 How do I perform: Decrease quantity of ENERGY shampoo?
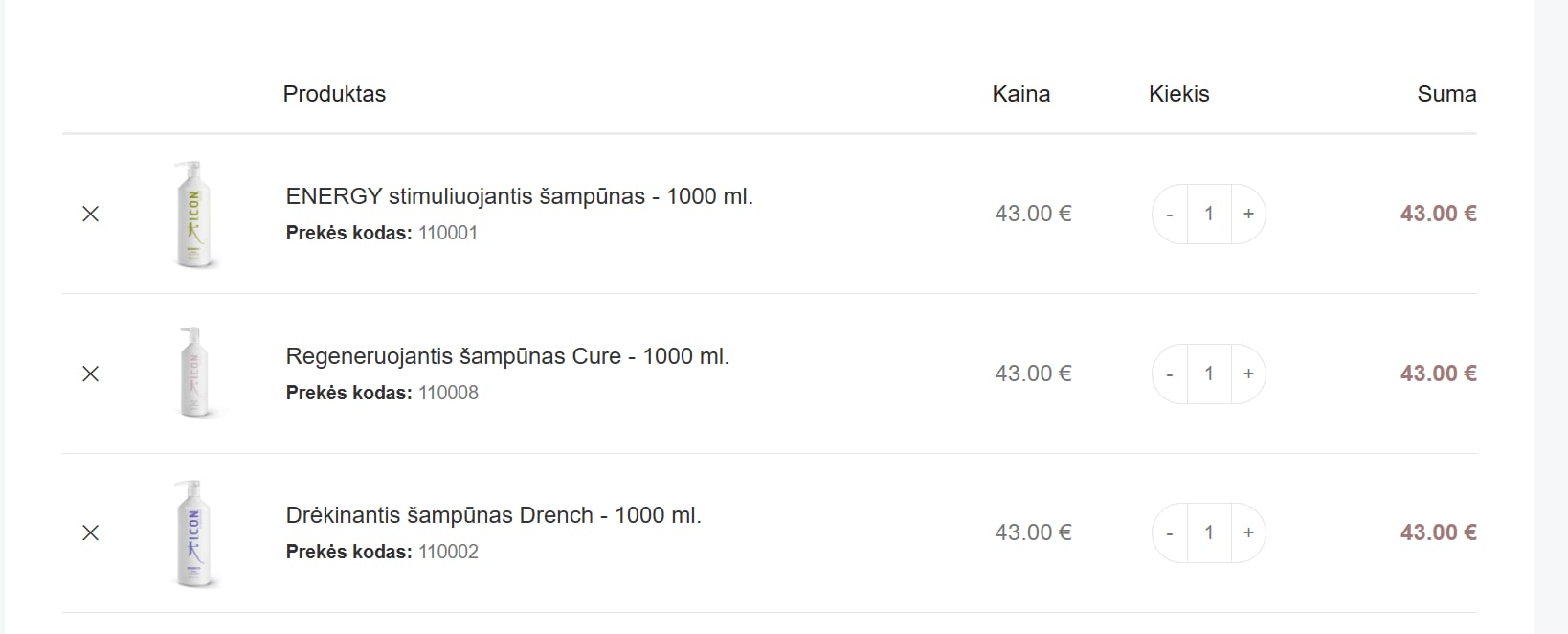1170,215
